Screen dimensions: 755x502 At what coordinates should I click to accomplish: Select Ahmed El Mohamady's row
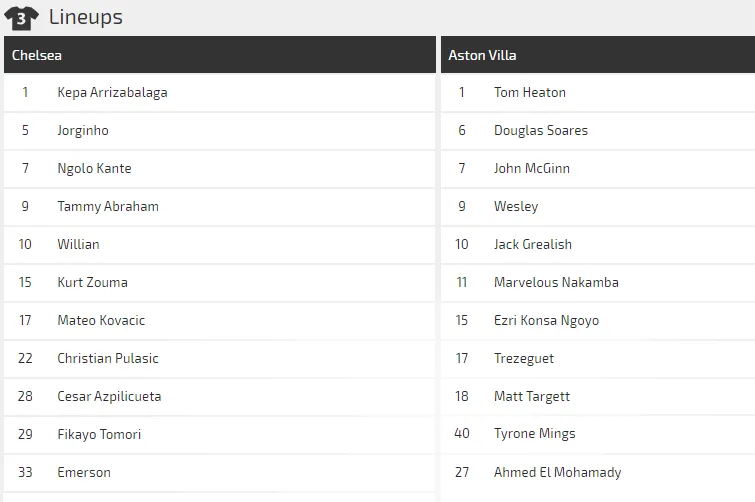coord(557,472)
